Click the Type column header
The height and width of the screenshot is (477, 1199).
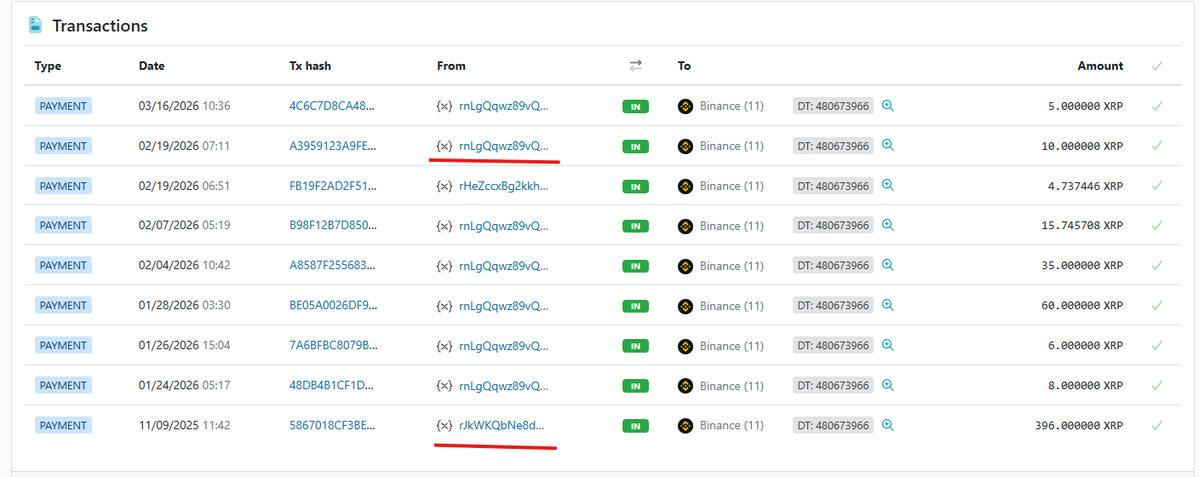pos(47,66)
